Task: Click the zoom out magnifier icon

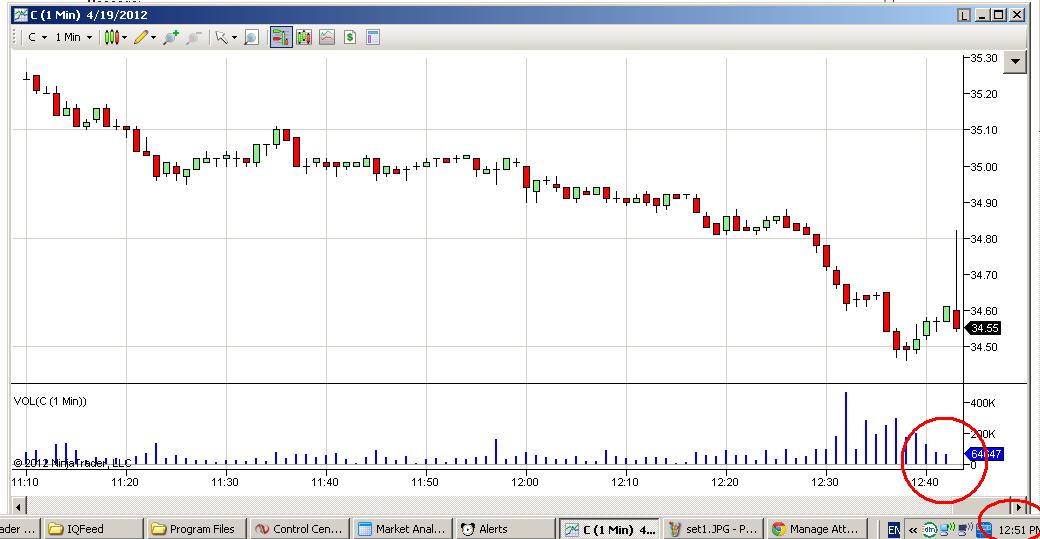Action: click(x=194, y=38)
